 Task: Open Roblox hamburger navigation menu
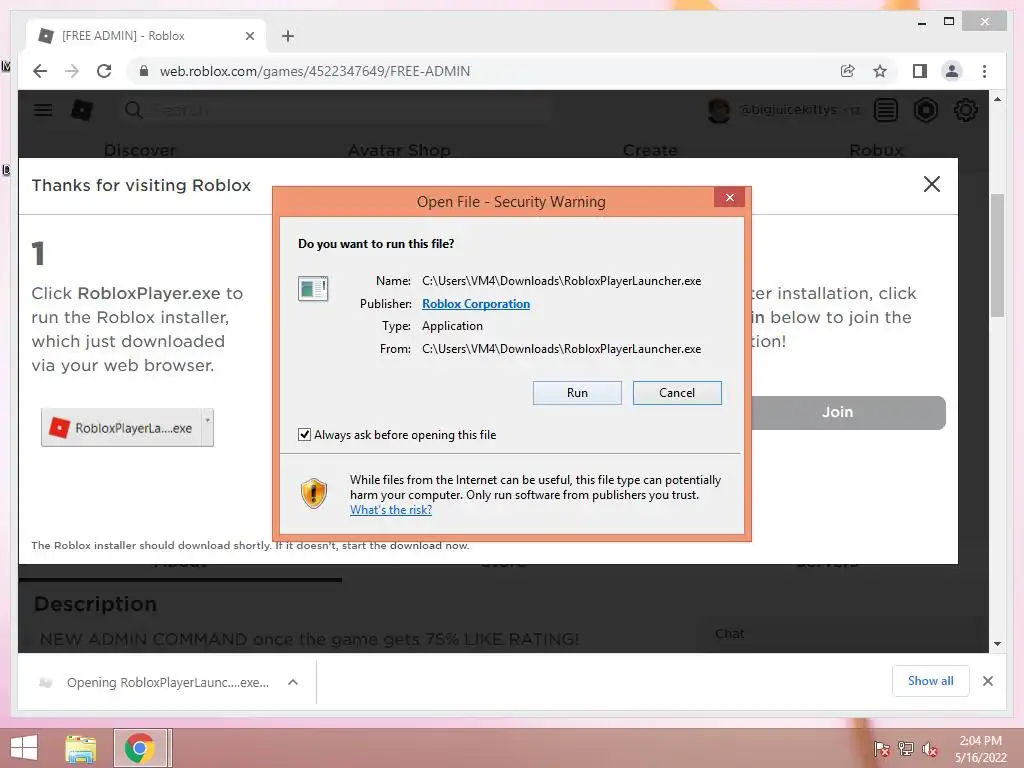tap(43, 110)
